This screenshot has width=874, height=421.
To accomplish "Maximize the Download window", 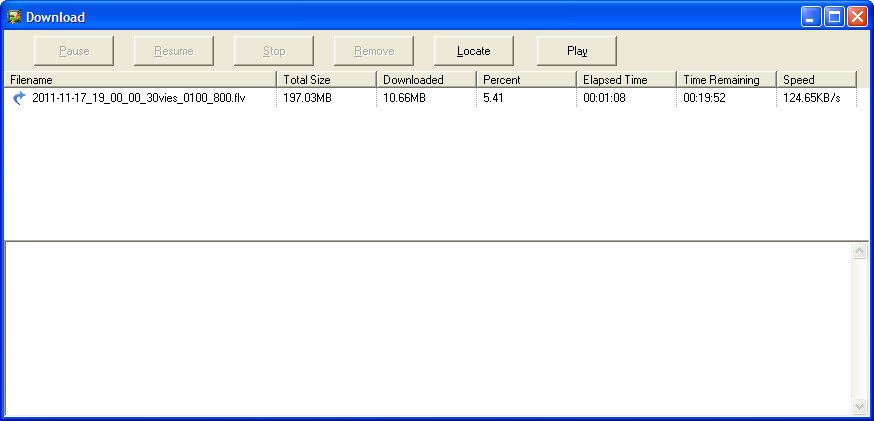I will [834, 17].
